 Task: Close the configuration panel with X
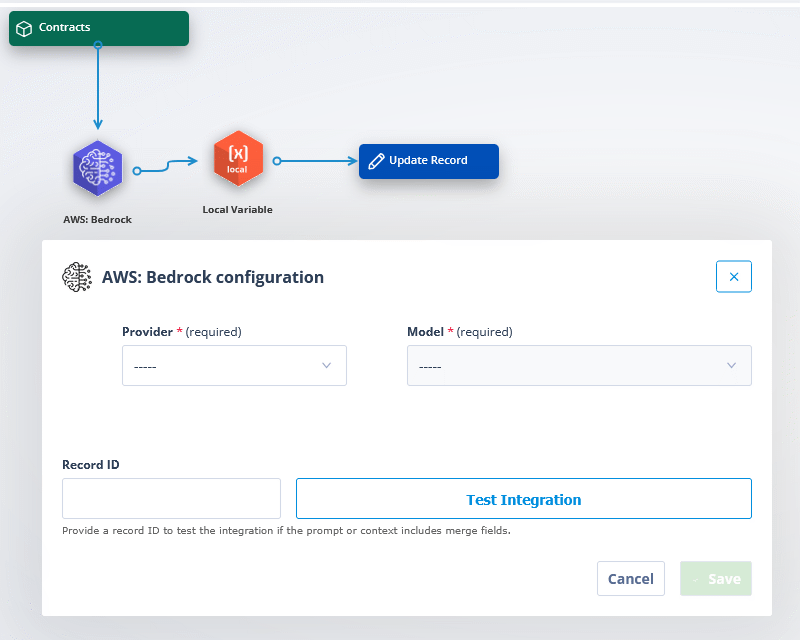click(734, 277)
